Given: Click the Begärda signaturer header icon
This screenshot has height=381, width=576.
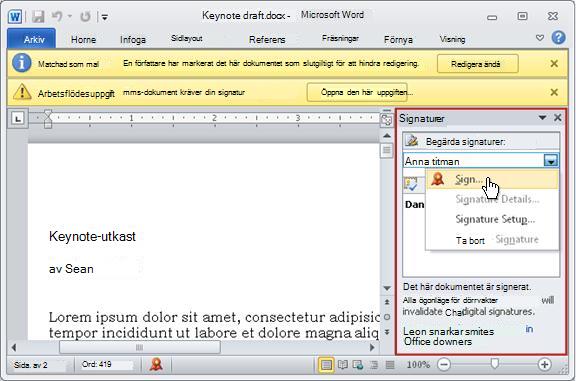Looking at the screenshot, I should (411, 141).
